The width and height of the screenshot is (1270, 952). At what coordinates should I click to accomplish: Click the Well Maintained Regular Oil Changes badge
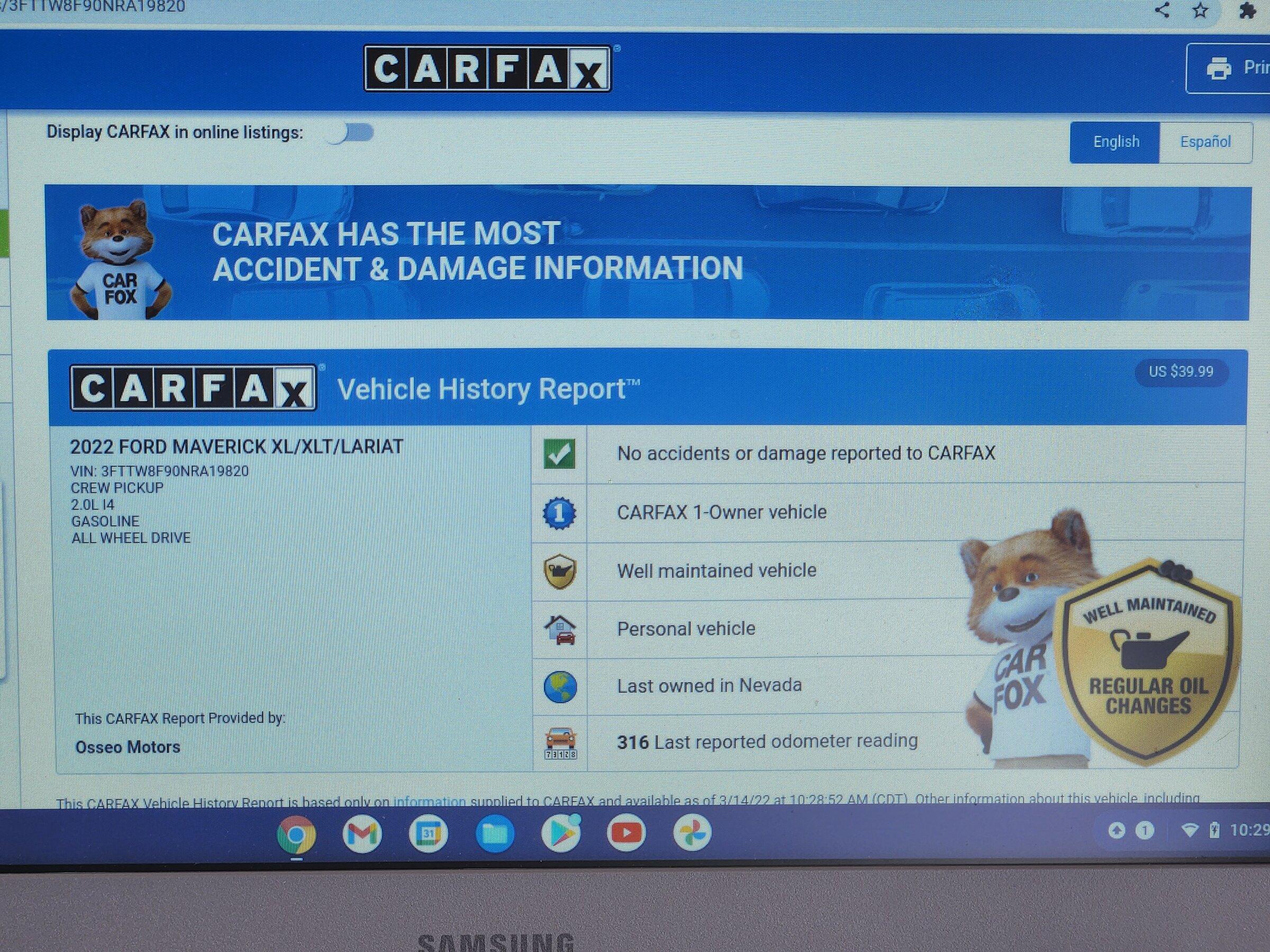tap(1148, 662)
